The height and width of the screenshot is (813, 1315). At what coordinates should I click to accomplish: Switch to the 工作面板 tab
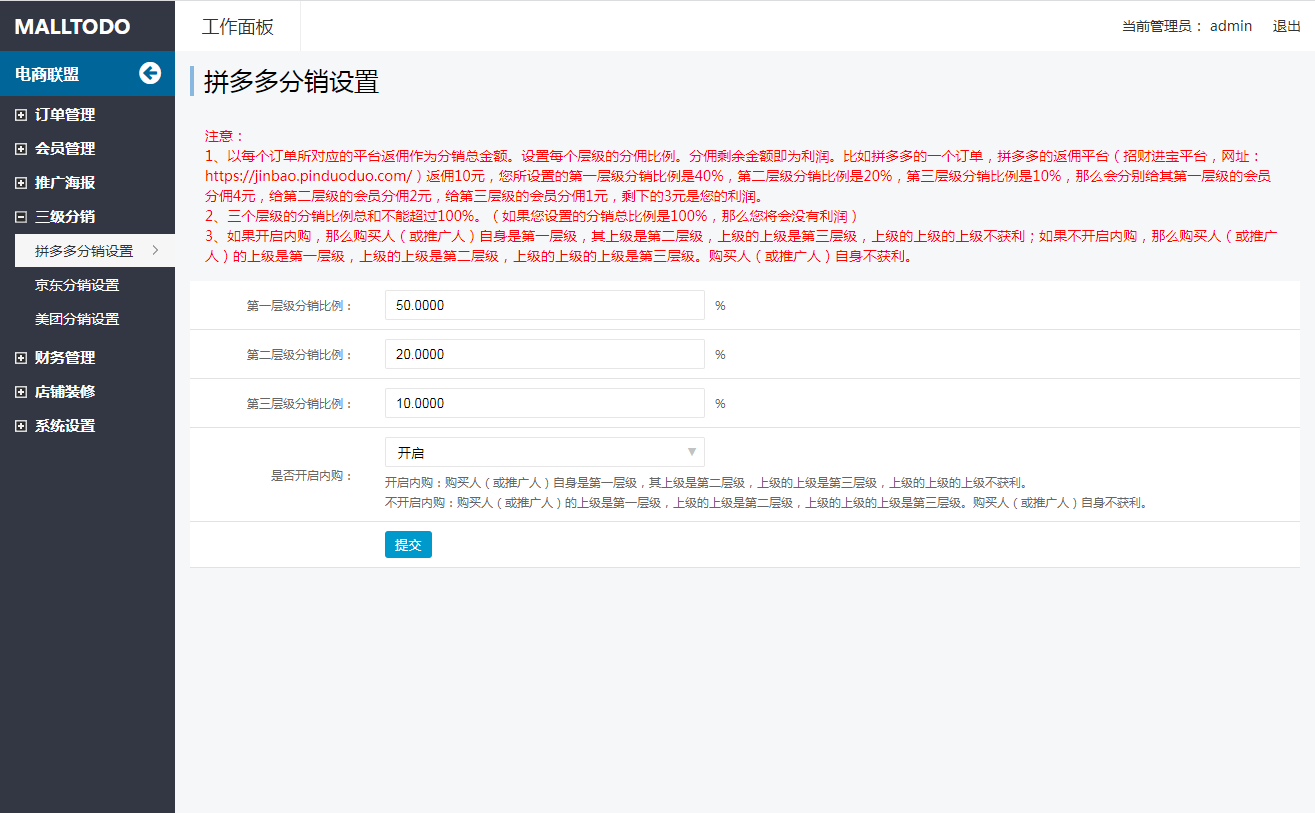(x=237, y=27)
